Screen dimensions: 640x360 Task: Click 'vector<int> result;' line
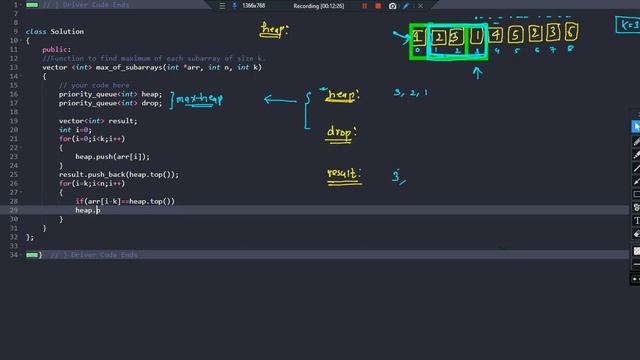pos(98,121)
